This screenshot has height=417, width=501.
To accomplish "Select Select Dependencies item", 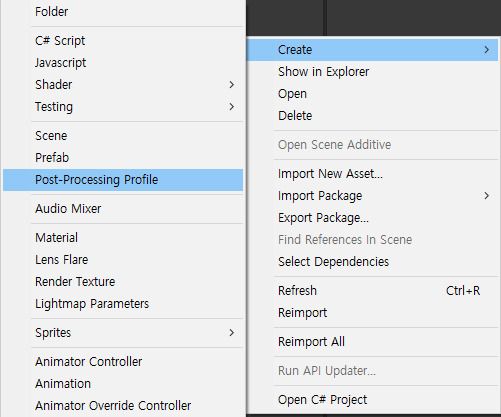I will click(372, 262).
